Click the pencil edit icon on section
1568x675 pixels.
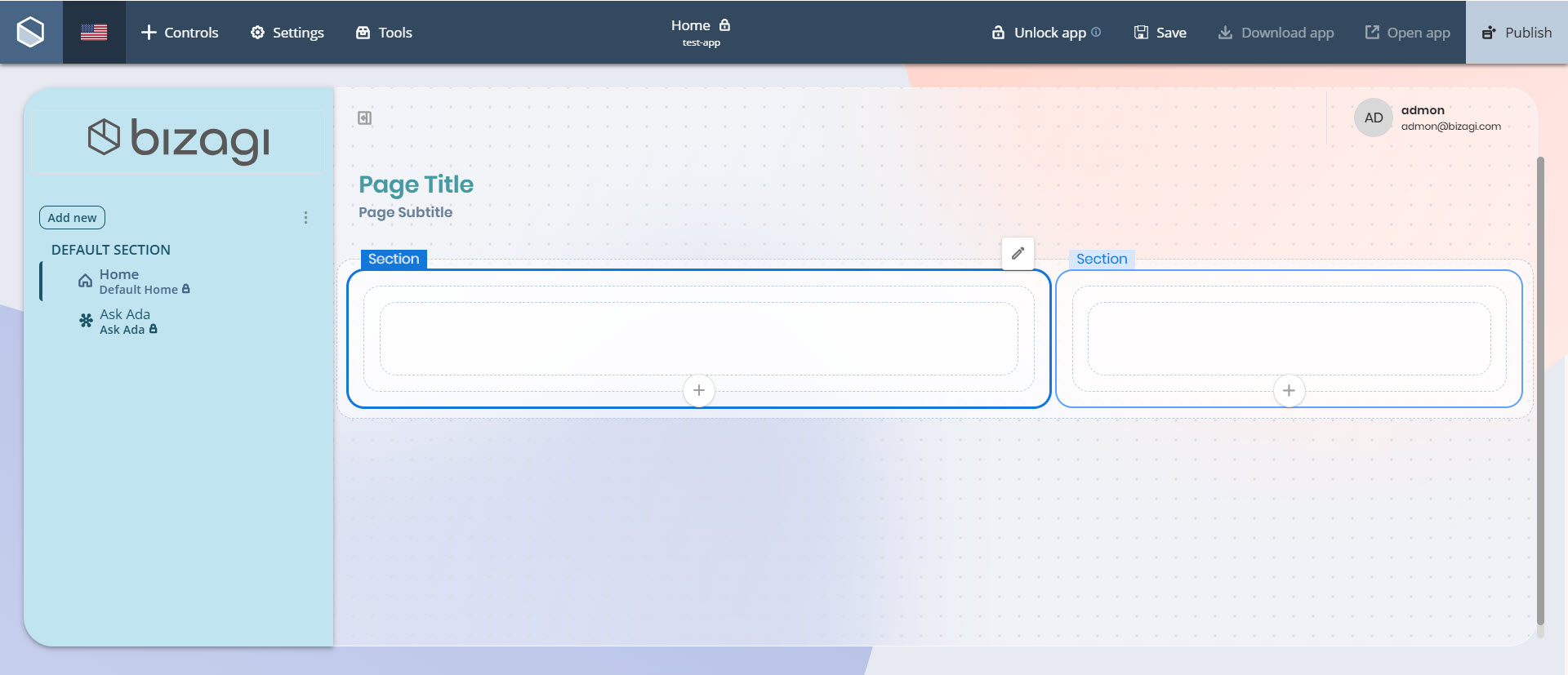pos(1018,254)
